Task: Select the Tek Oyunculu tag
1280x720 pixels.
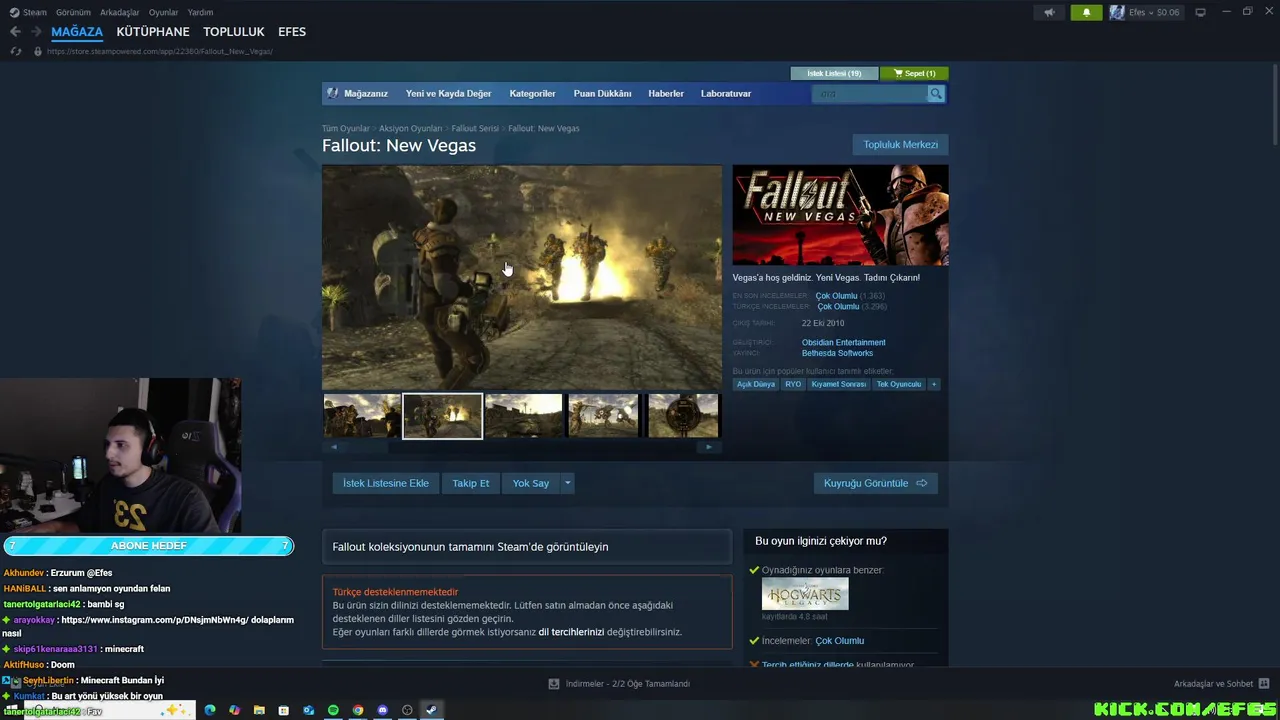Action: pos(899,384)
